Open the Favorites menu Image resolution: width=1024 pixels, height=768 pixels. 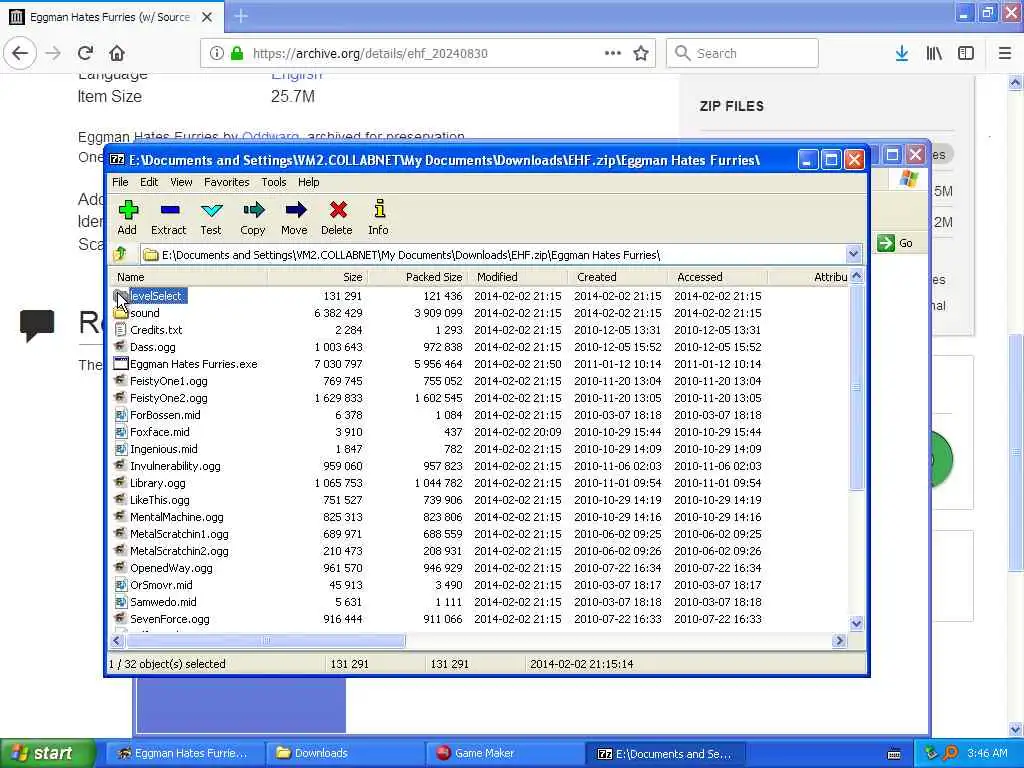(227, 182)
